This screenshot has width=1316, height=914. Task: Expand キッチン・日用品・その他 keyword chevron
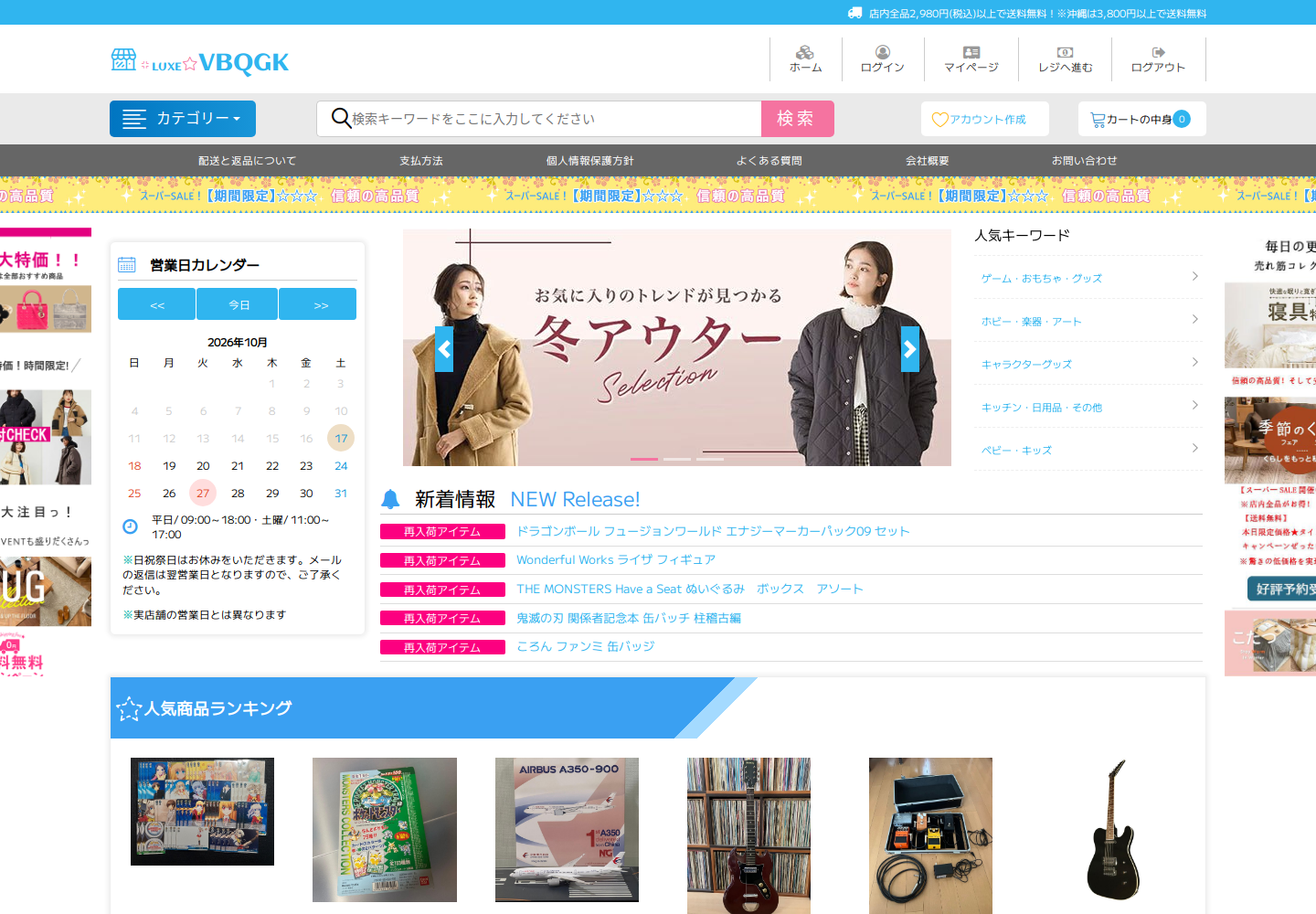[1194, 405]
